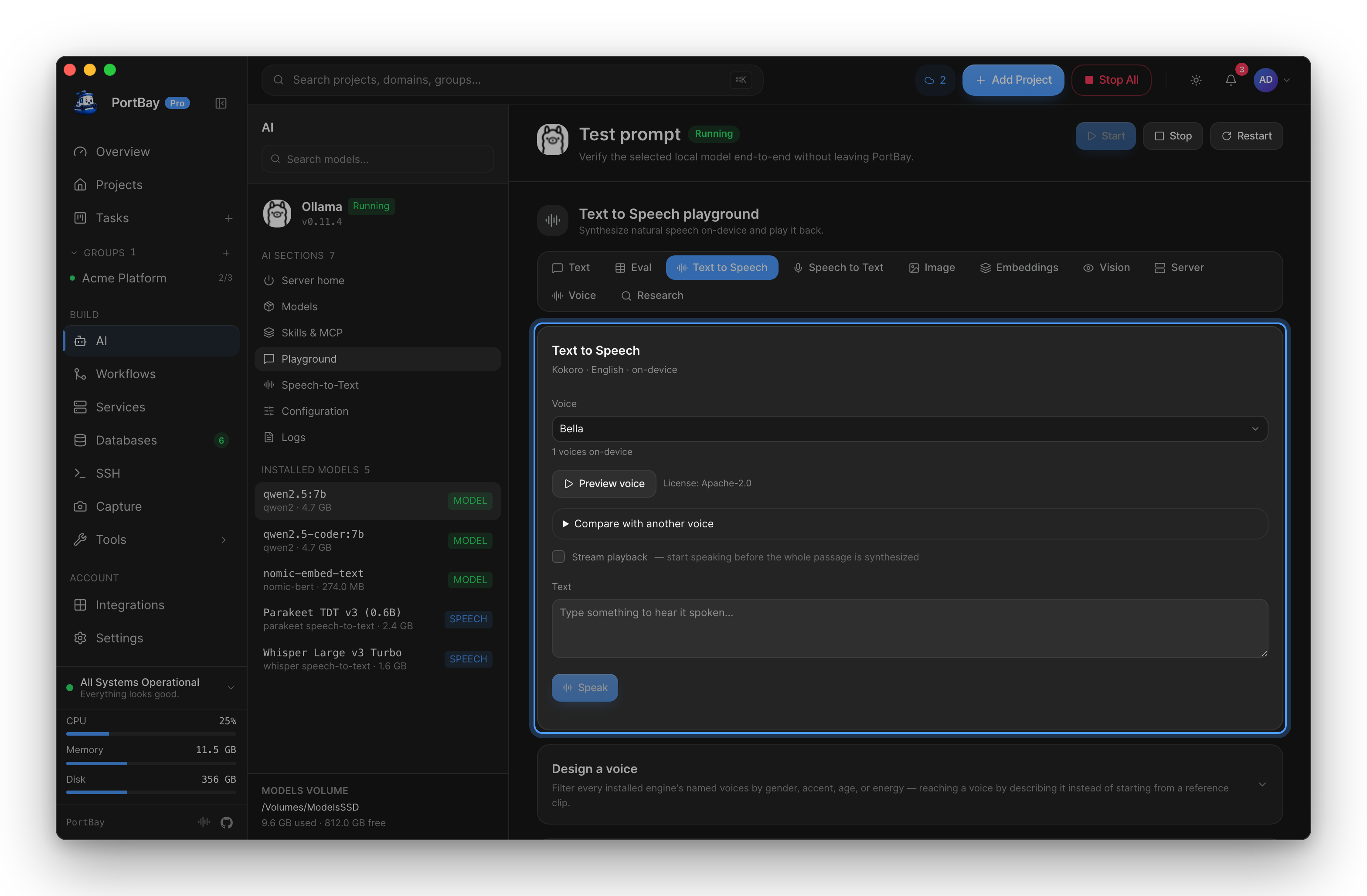Restart the Ollama server

[x=1246, y=136]
